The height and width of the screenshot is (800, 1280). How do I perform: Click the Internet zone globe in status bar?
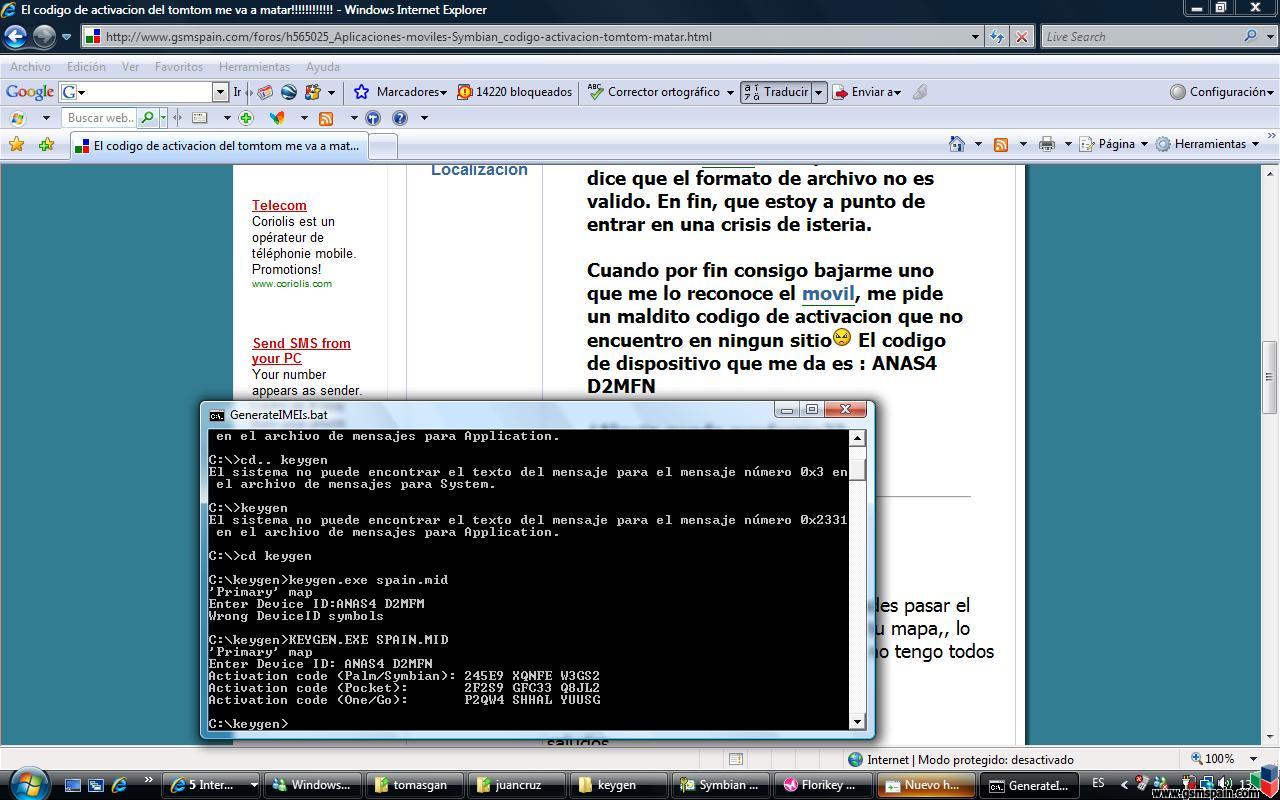pos(855,759)
